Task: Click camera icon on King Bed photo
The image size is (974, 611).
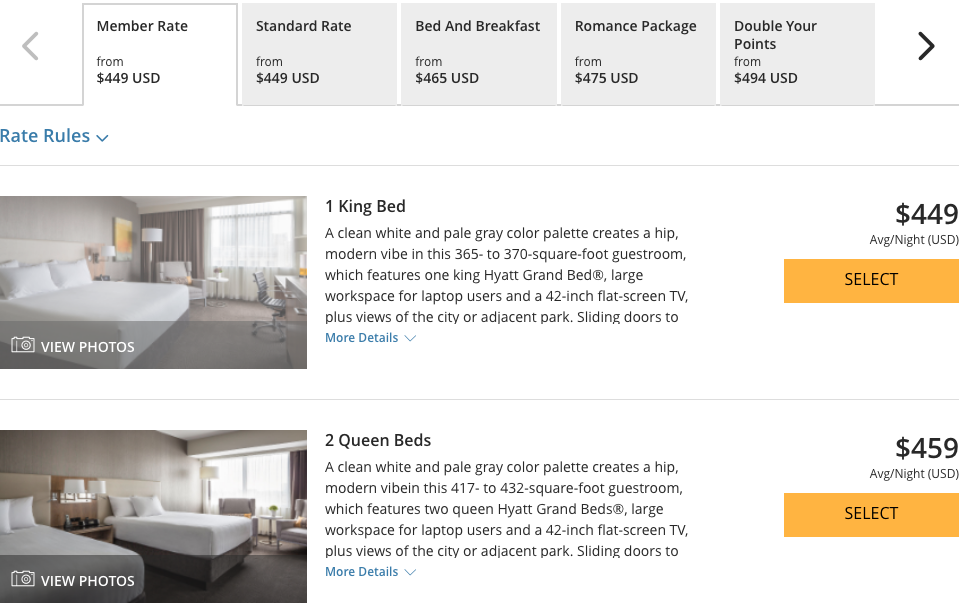Action: click(x=23, y=345)
